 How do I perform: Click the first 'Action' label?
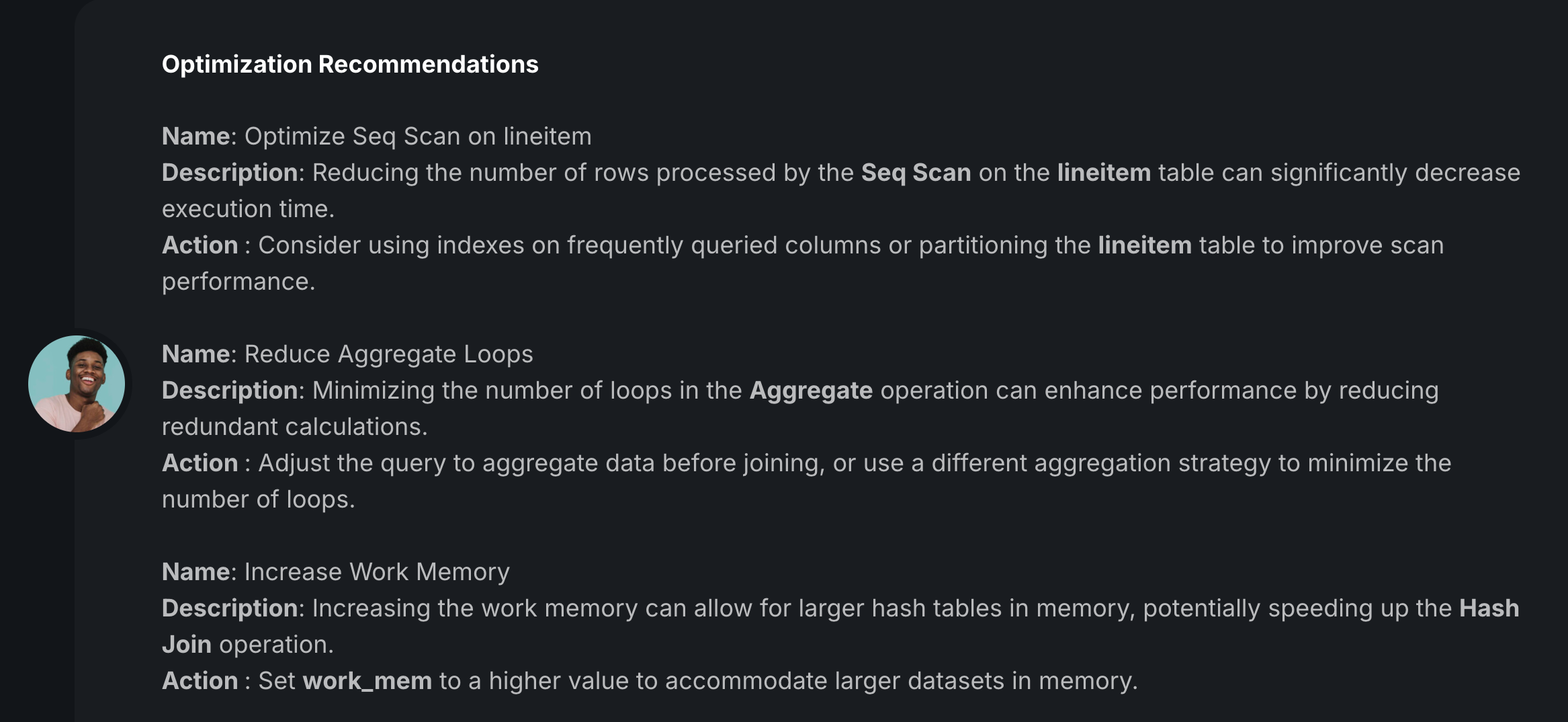click(200, 245)
